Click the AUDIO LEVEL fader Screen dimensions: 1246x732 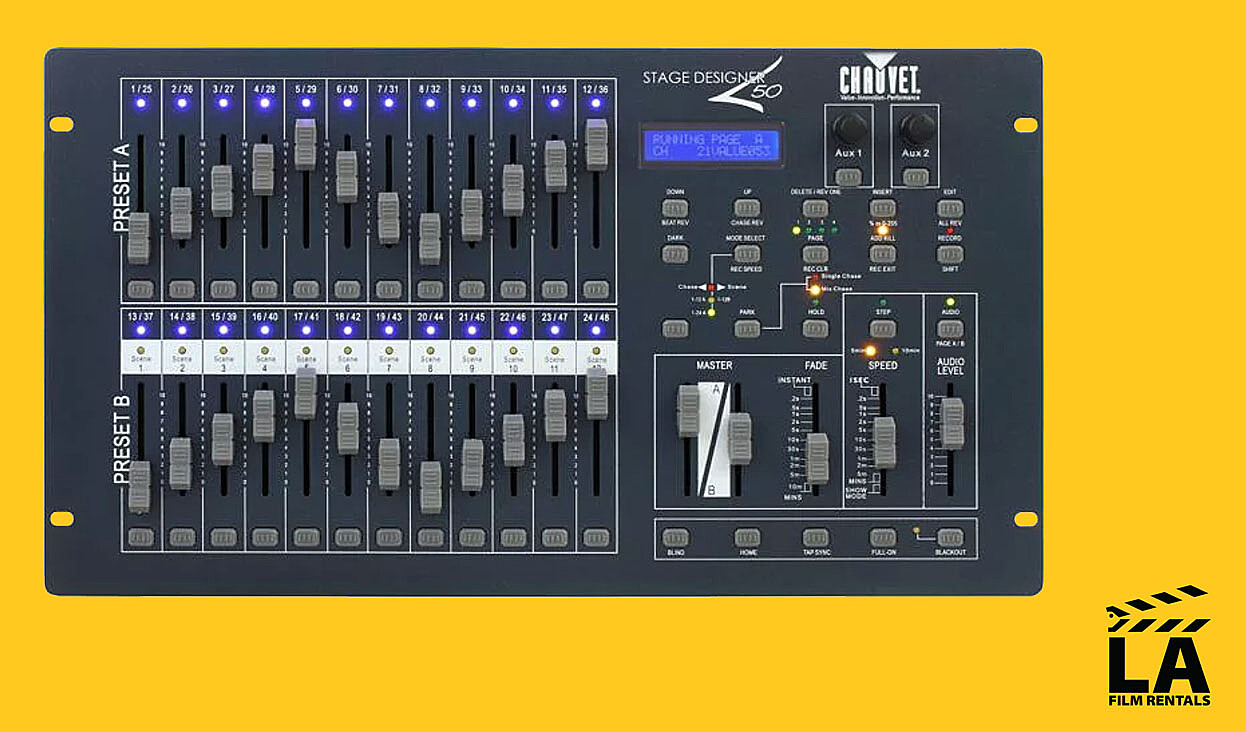[952, 422]
